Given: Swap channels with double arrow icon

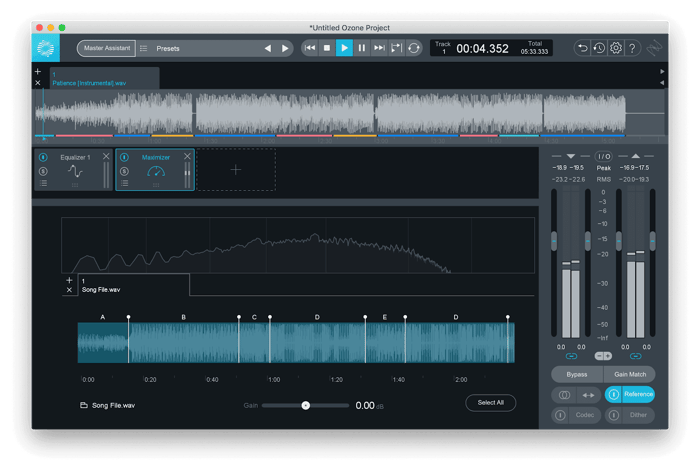Looking at the screenshot, I should coord(588,395).
